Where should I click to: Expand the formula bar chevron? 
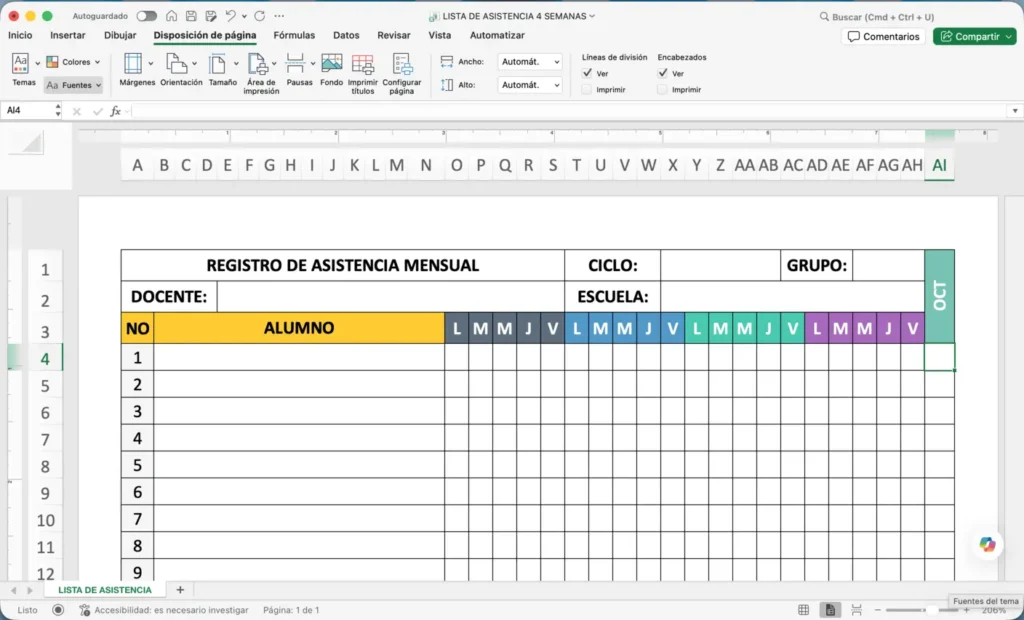(x=1015, y=111)
